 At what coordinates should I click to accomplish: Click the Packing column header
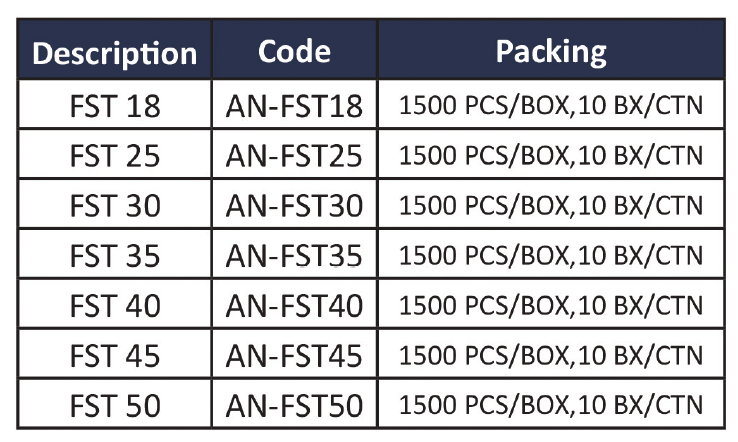(551, 49)
